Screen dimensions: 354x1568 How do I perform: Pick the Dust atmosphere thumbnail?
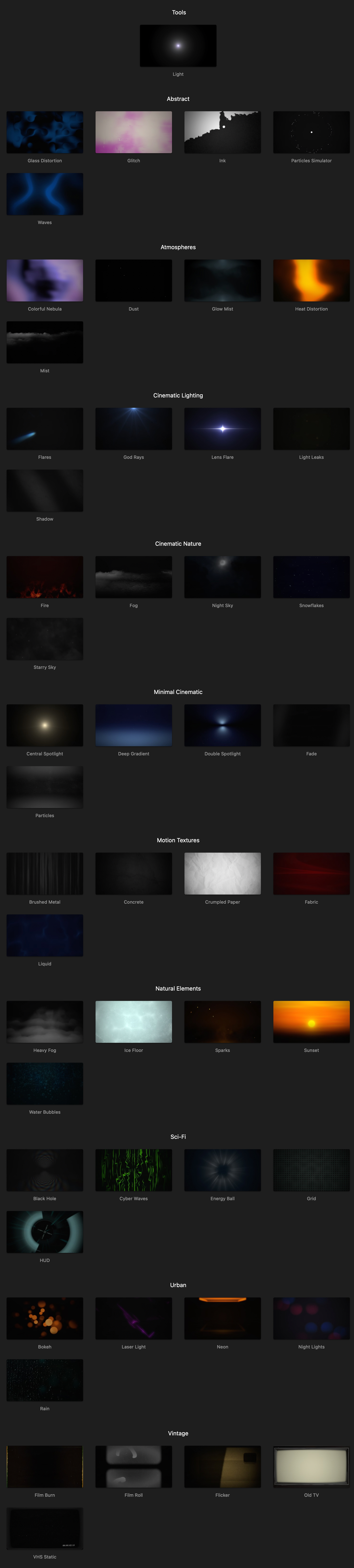(134, 281)
